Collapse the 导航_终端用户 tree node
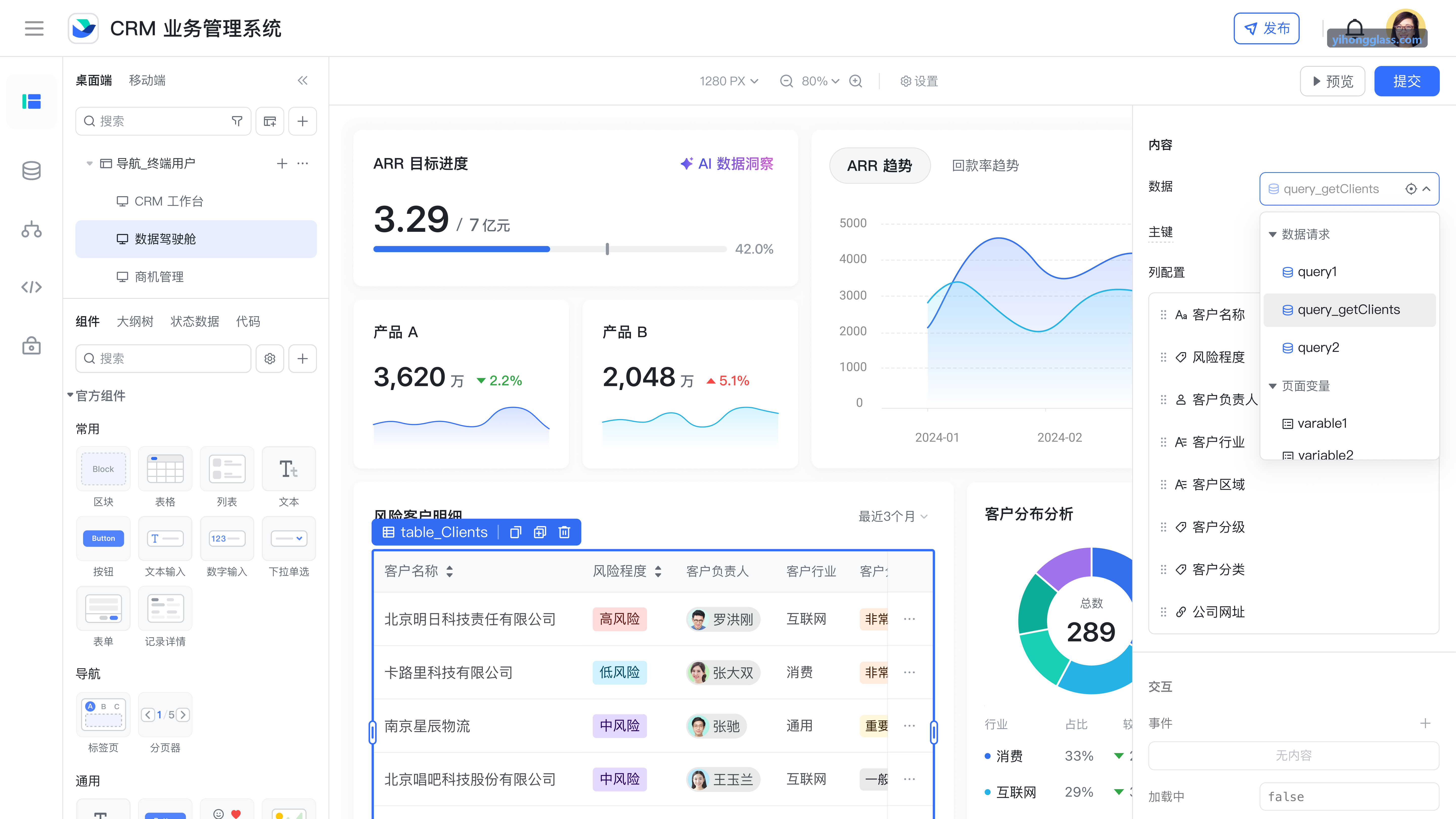The height and width of the screenshot is (819, 1456). click(x=89, y=163)
